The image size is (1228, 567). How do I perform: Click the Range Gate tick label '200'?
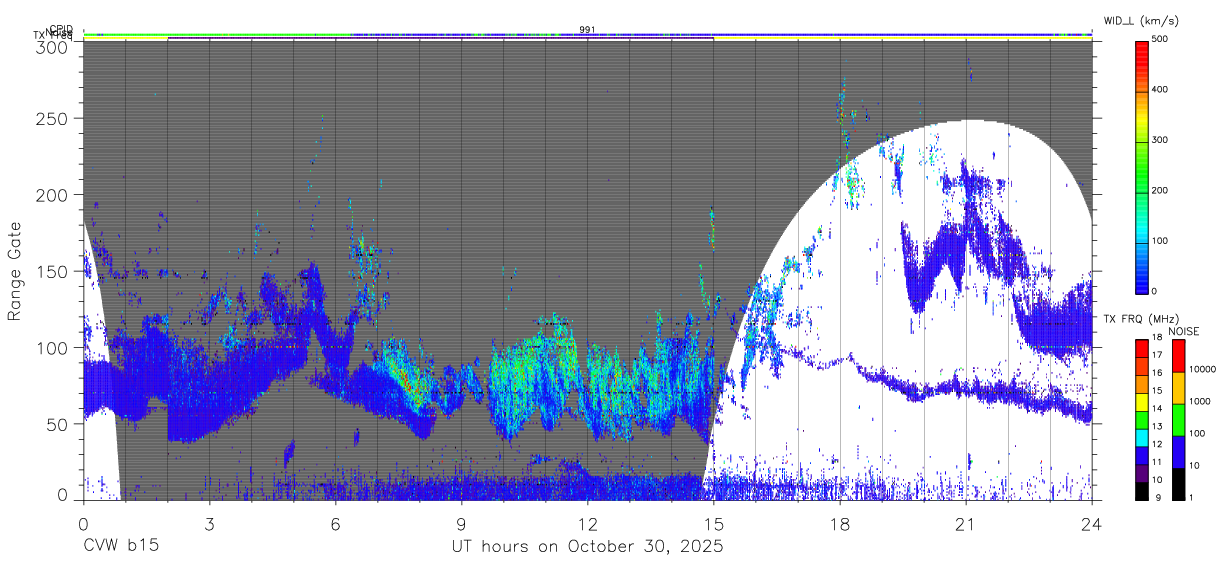52,195
